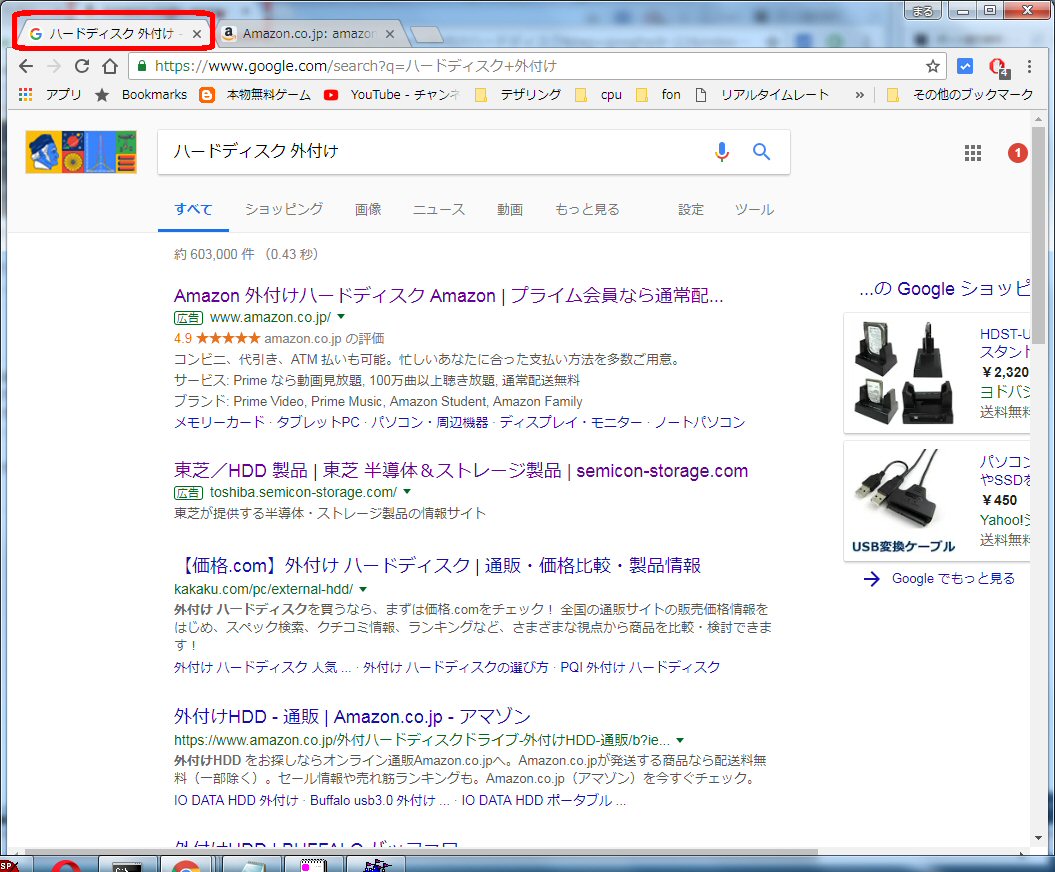Start voice search with microphone icon

[722, 152]
